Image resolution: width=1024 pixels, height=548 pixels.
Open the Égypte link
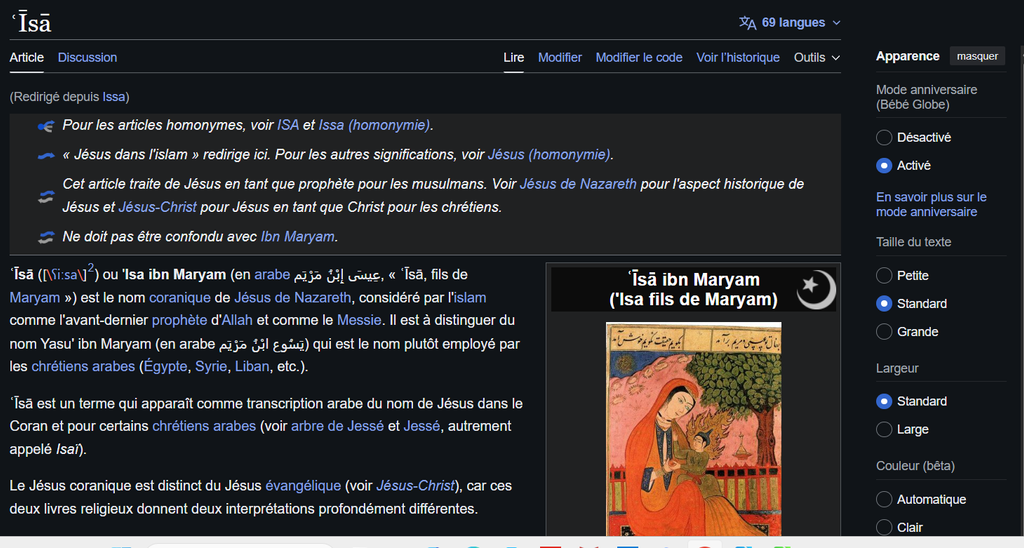(165, 366)
